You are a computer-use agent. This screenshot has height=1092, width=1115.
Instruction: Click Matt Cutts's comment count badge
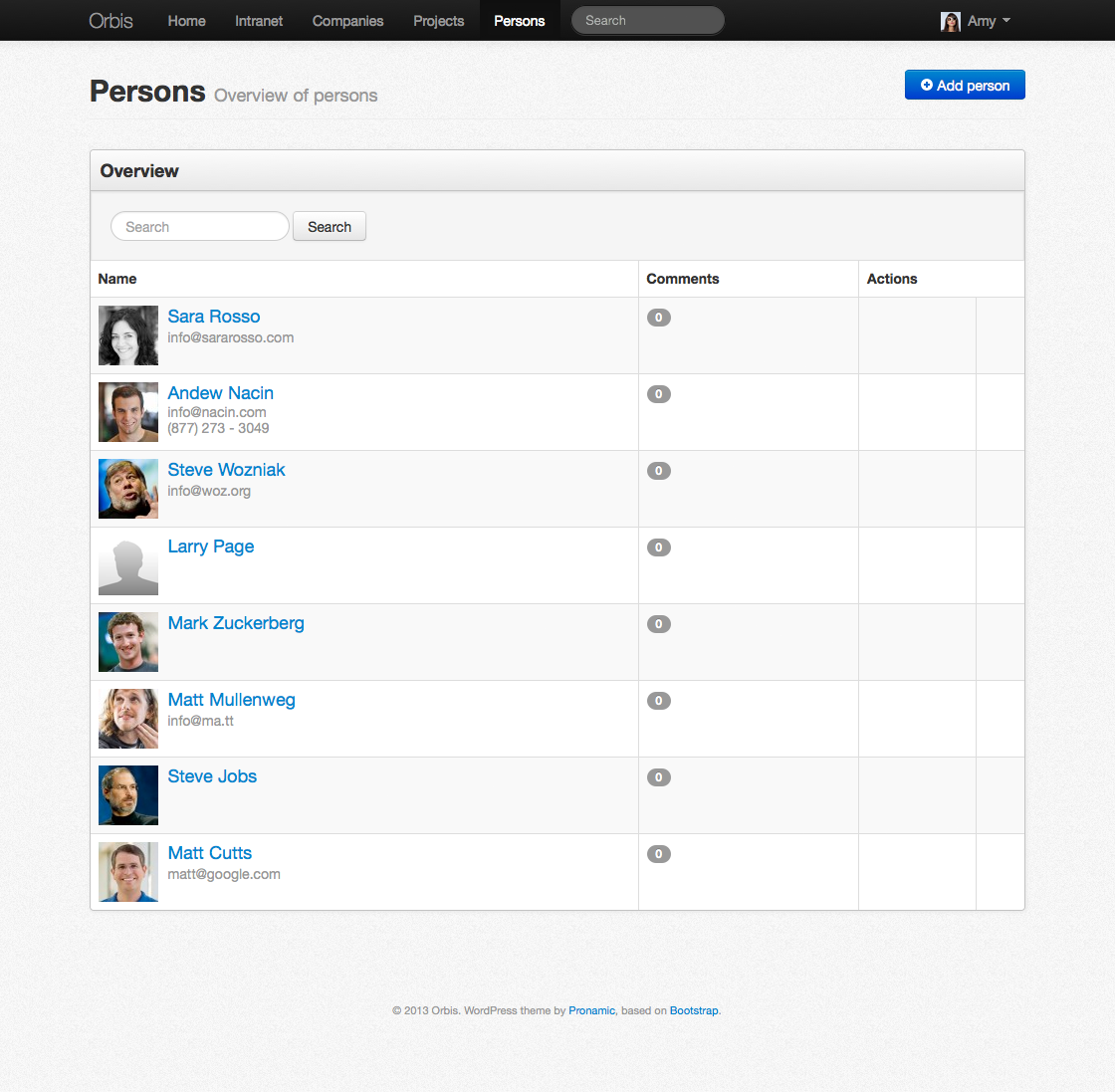(x=658, y=854)
